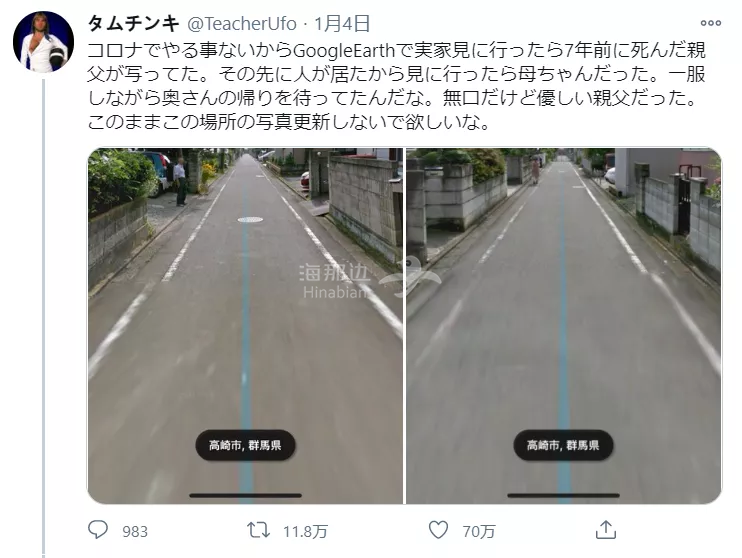Click the manhole cover in left photo
Image resolution: width=742 pixels, height=558 pixels.
pyautogui.click(x=250, y=220)
